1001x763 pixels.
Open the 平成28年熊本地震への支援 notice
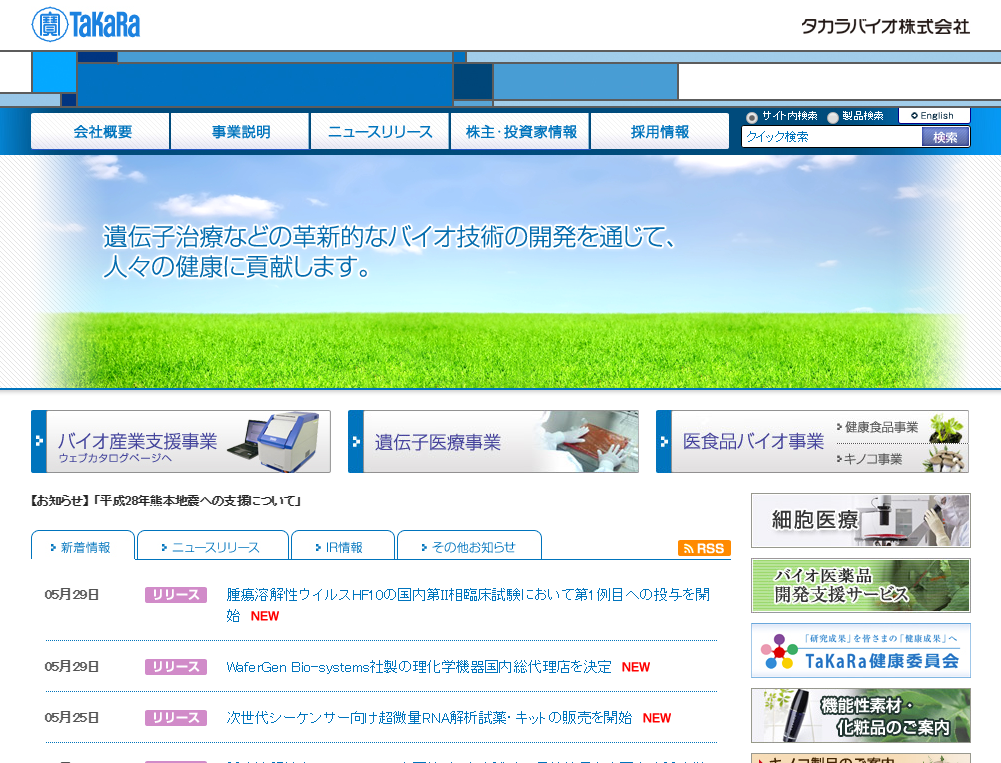tap(166, 501)
